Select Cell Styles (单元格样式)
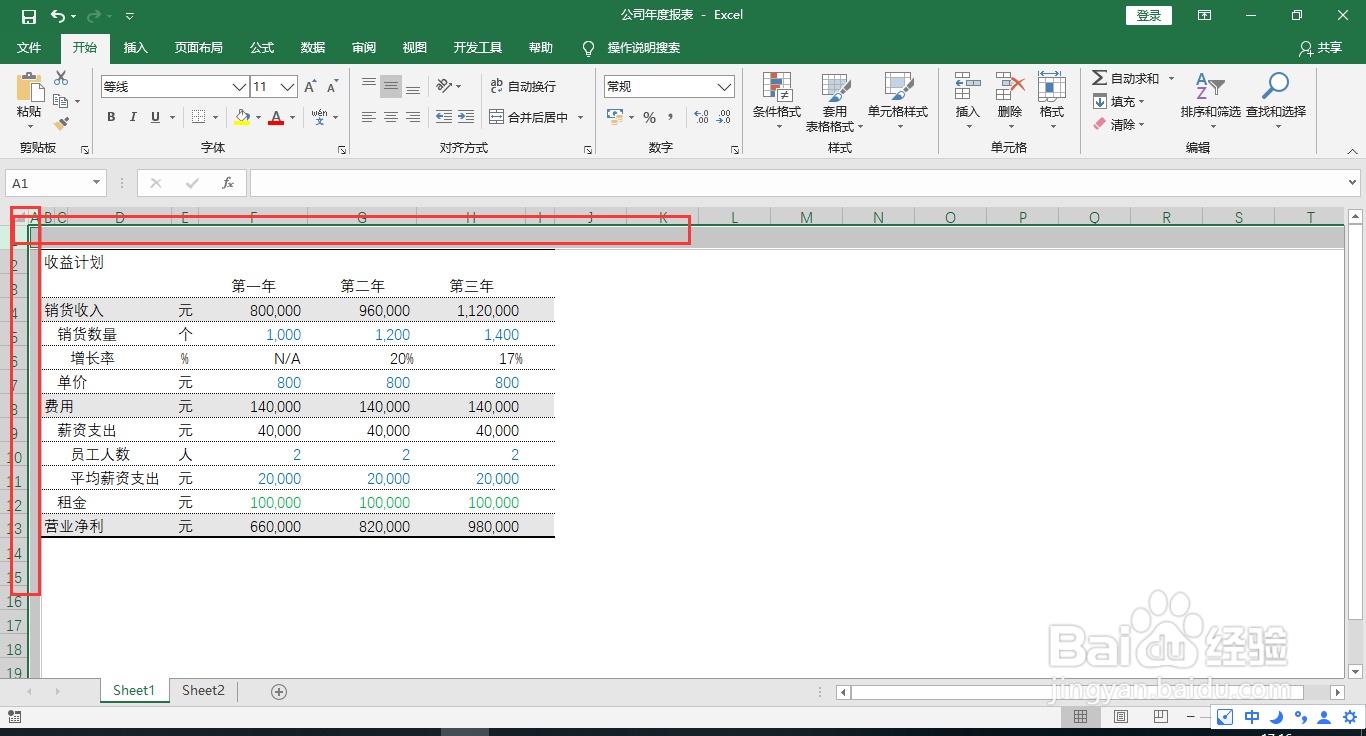This screenshot has height=736, width=1366. [x=898, y=100]
